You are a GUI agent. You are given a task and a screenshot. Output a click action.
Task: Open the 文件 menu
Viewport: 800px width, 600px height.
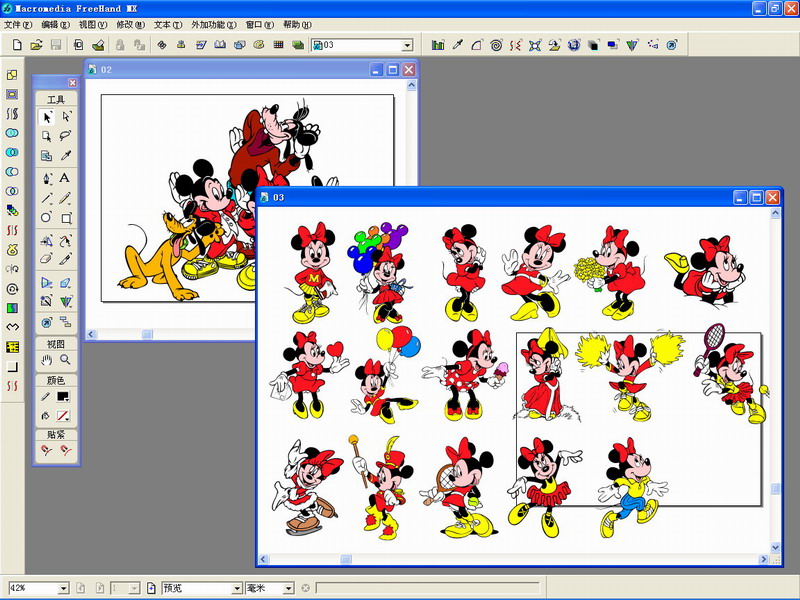[x=18, y=24]
